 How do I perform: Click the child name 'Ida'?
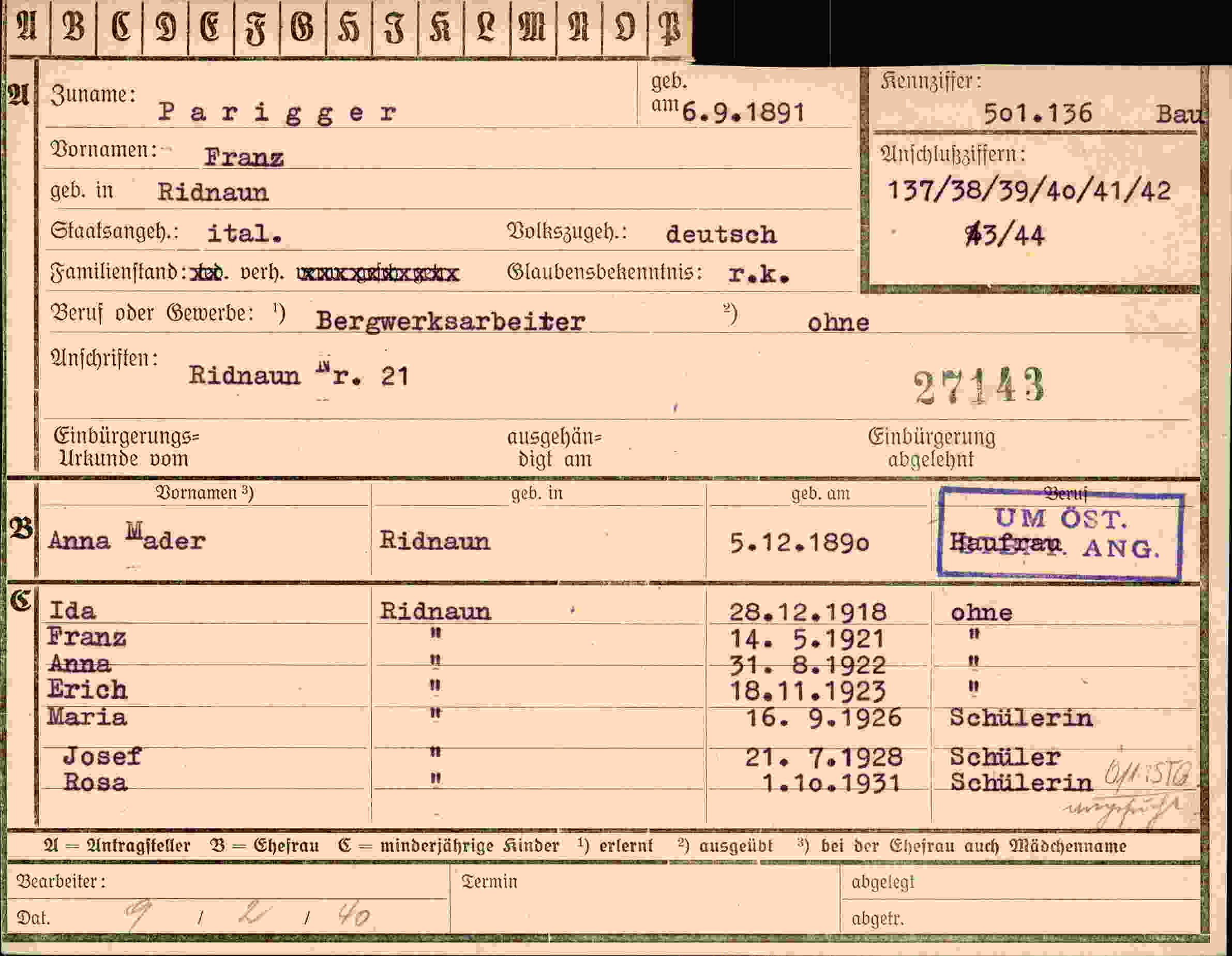(72, 611)
